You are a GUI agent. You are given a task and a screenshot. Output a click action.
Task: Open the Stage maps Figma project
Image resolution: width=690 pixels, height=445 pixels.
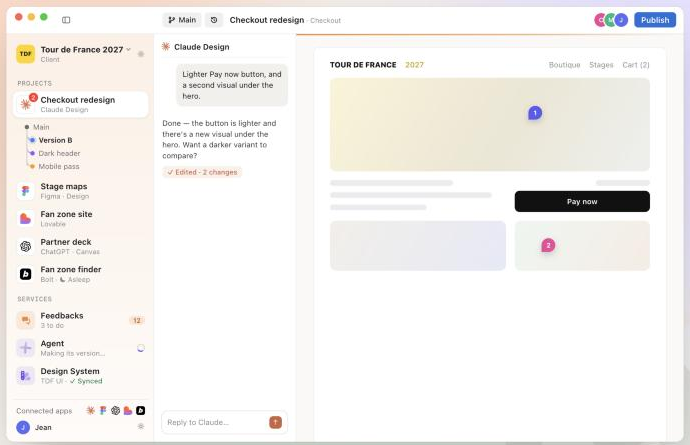tap(81, 191)
